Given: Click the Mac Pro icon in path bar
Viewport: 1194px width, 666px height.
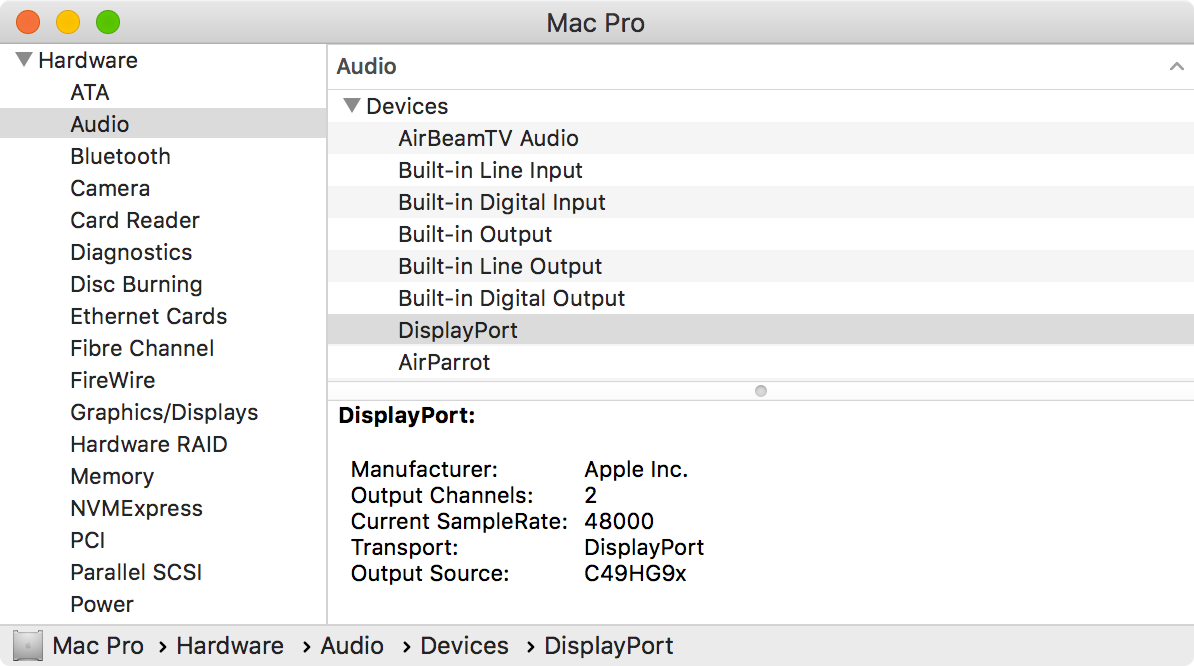Looking at the screenshot, I should coord(28,645).
